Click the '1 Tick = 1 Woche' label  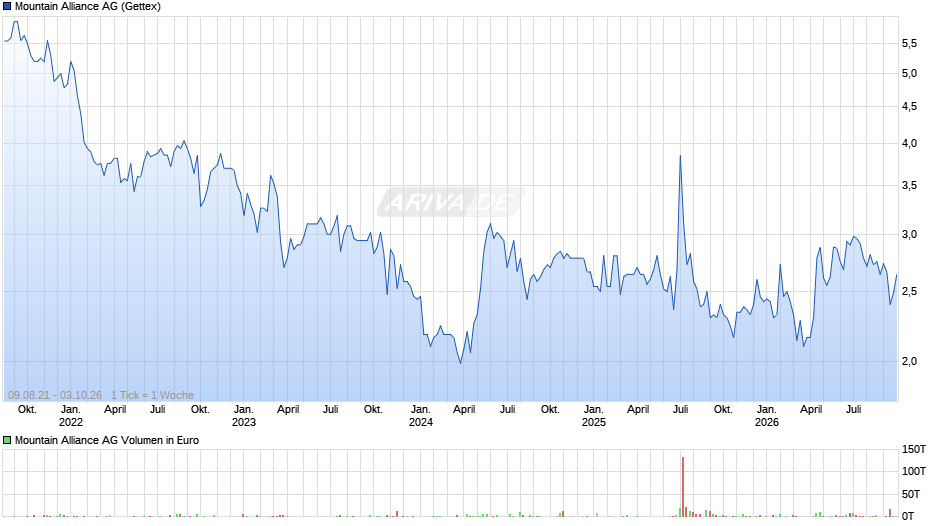(x=152, y=395)
